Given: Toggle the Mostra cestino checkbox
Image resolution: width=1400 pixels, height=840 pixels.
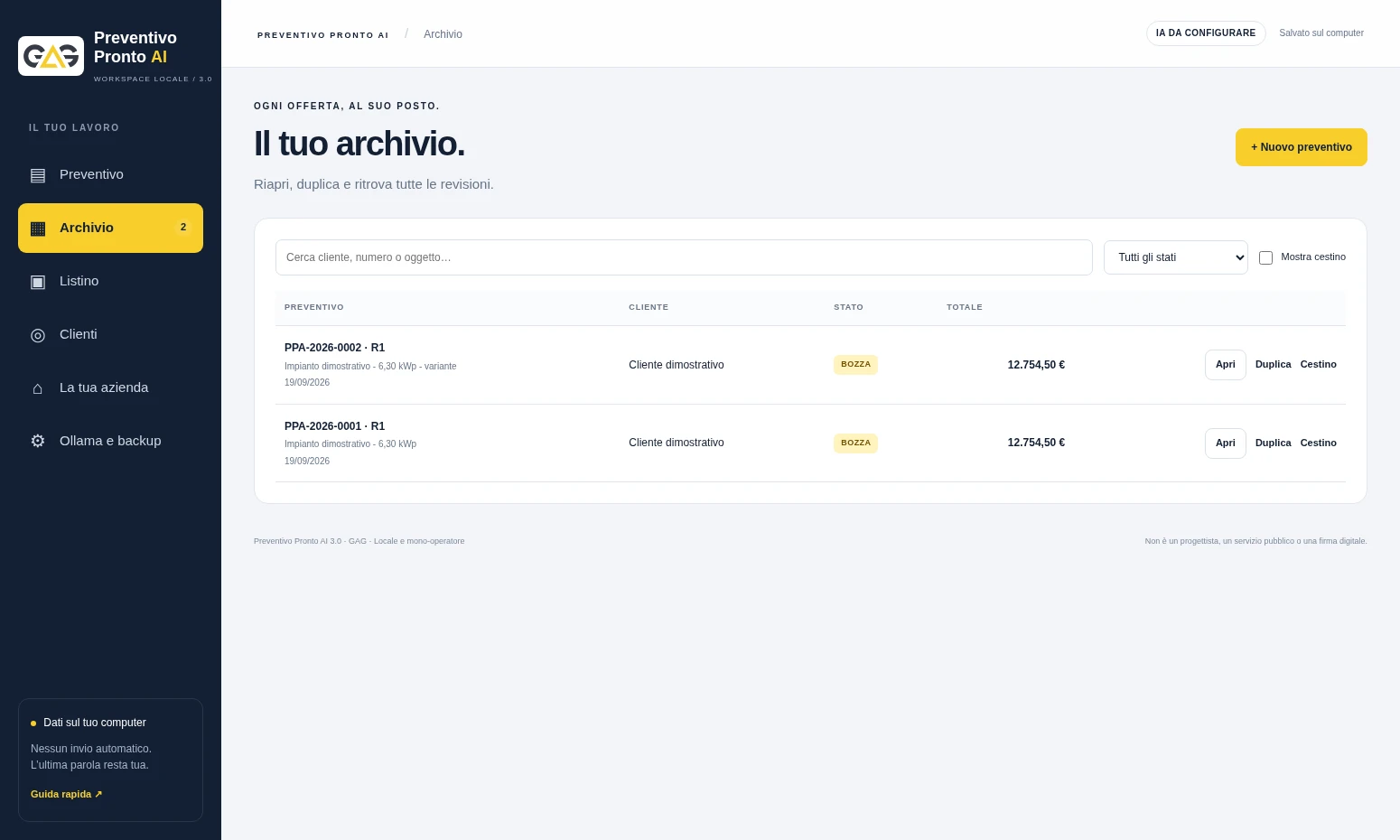Looking at the screenshot, I should tap(1265, 257).
